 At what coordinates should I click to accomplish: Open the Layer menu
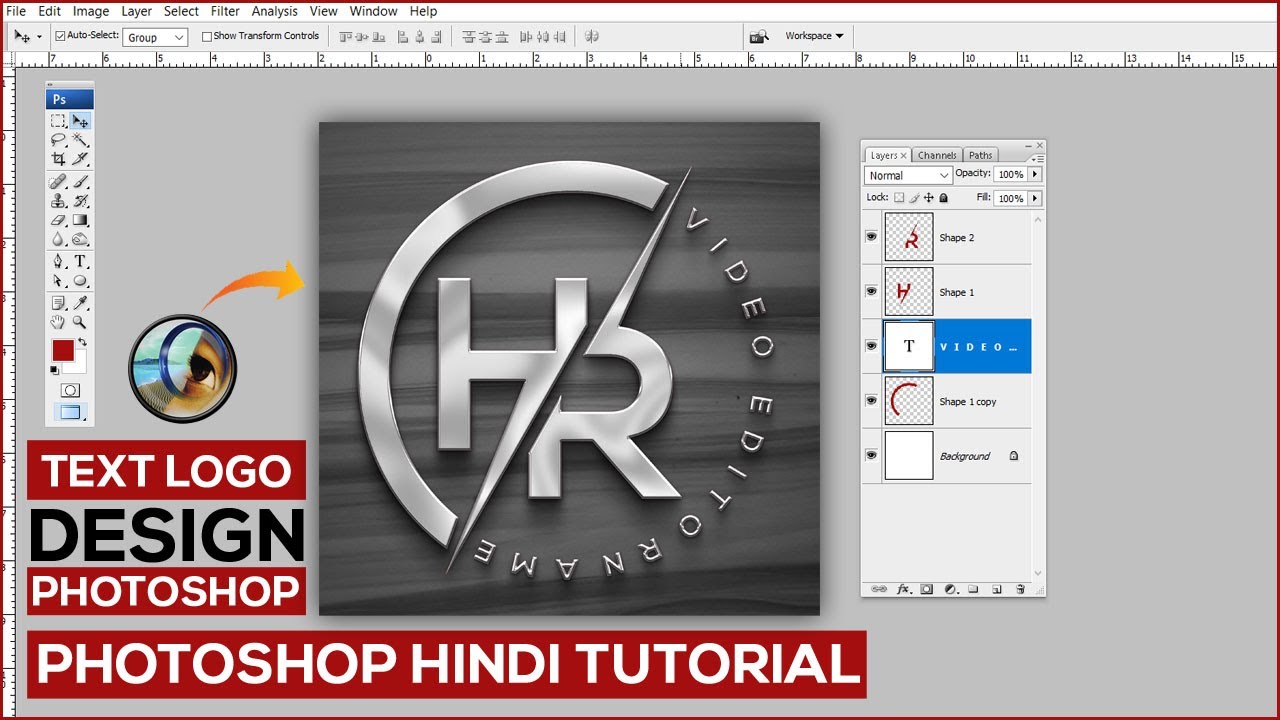click(137, 11)
